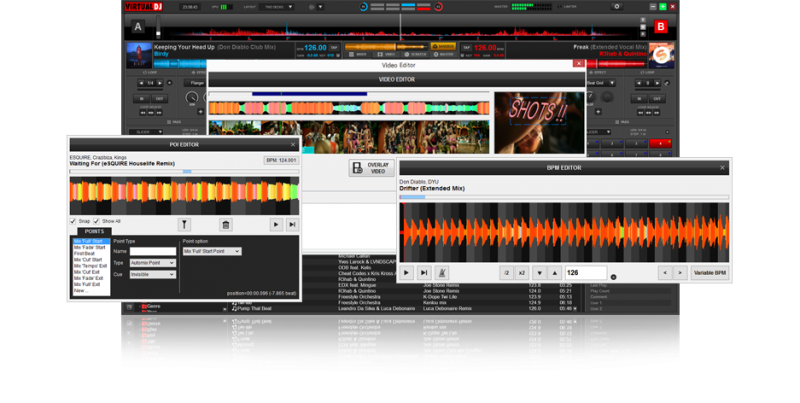Click the SHOTS!! video preview thumbnail

[x=539, y=122]
